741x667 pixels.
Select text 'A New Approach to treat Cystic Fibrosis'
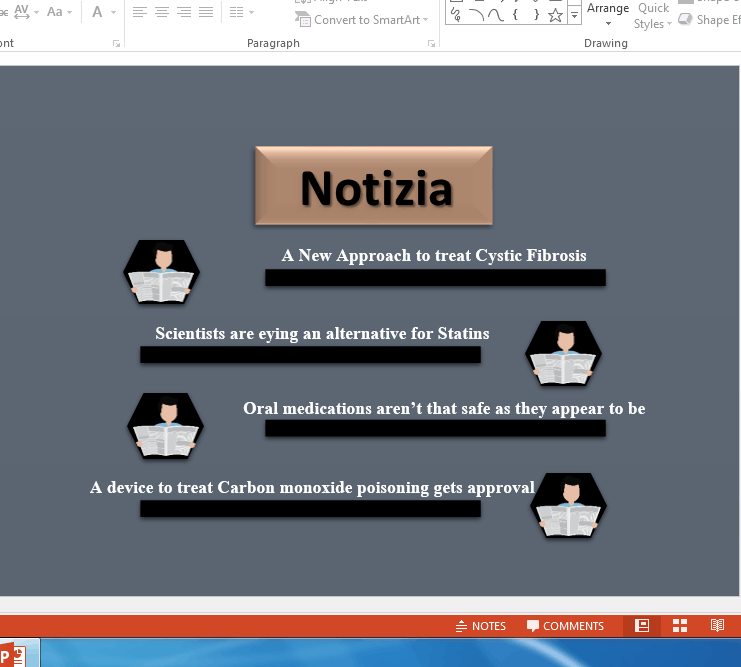434,256
